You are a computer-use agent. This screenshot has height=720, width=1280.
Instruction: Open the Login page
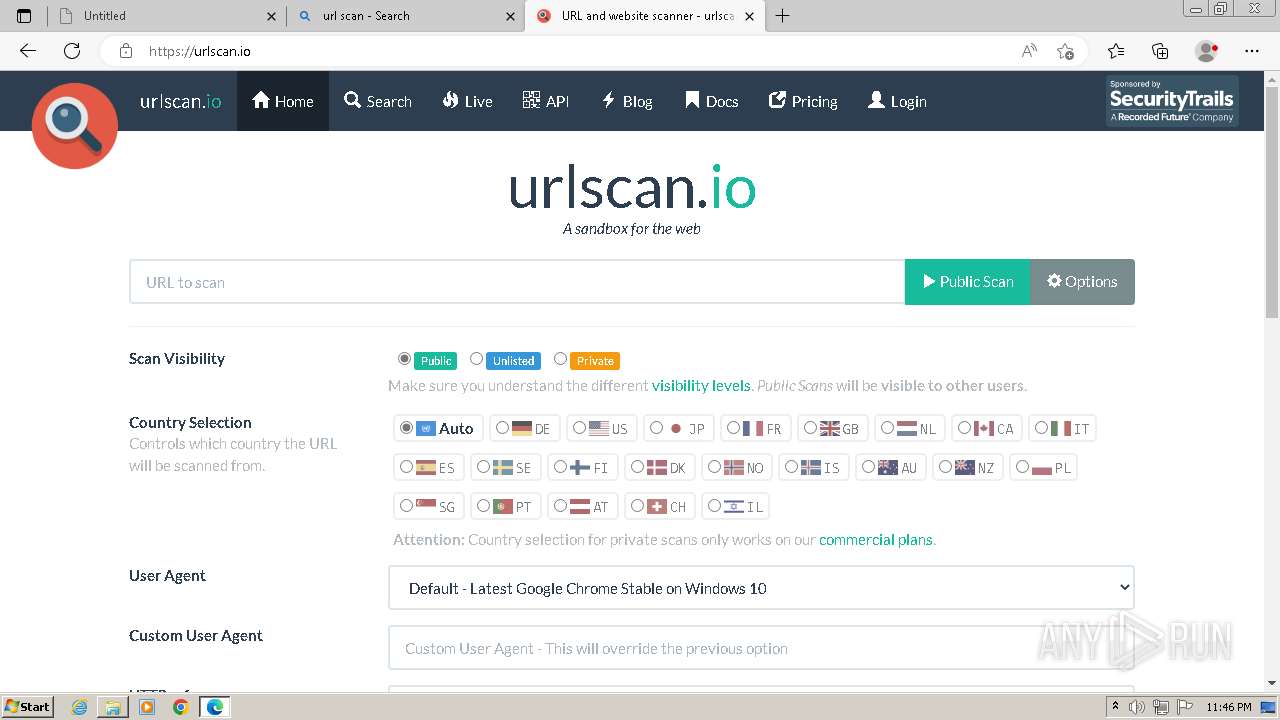pos(897,101)
